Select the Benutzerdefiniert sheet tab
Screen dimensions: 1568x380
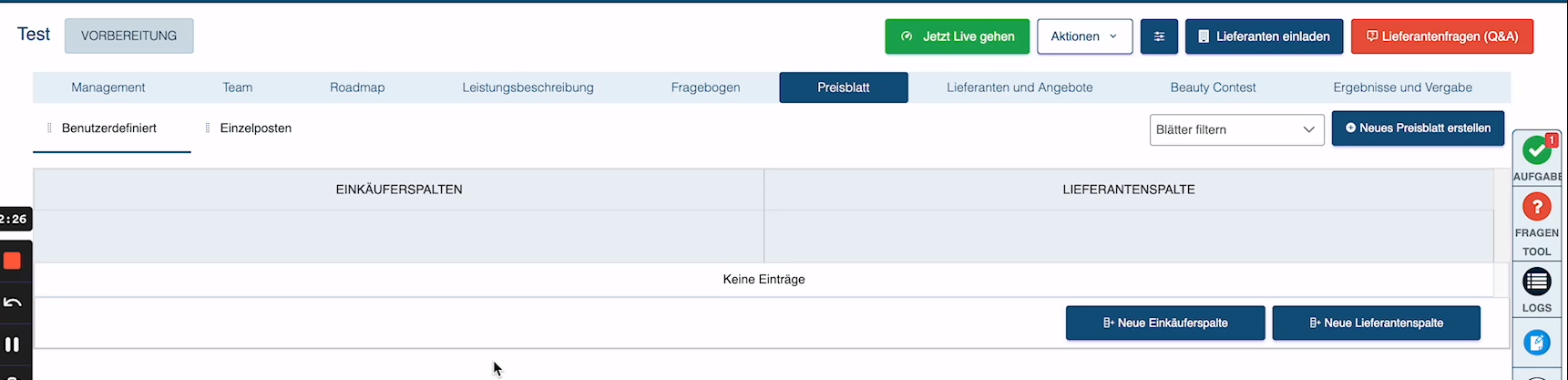pos(109,128)
